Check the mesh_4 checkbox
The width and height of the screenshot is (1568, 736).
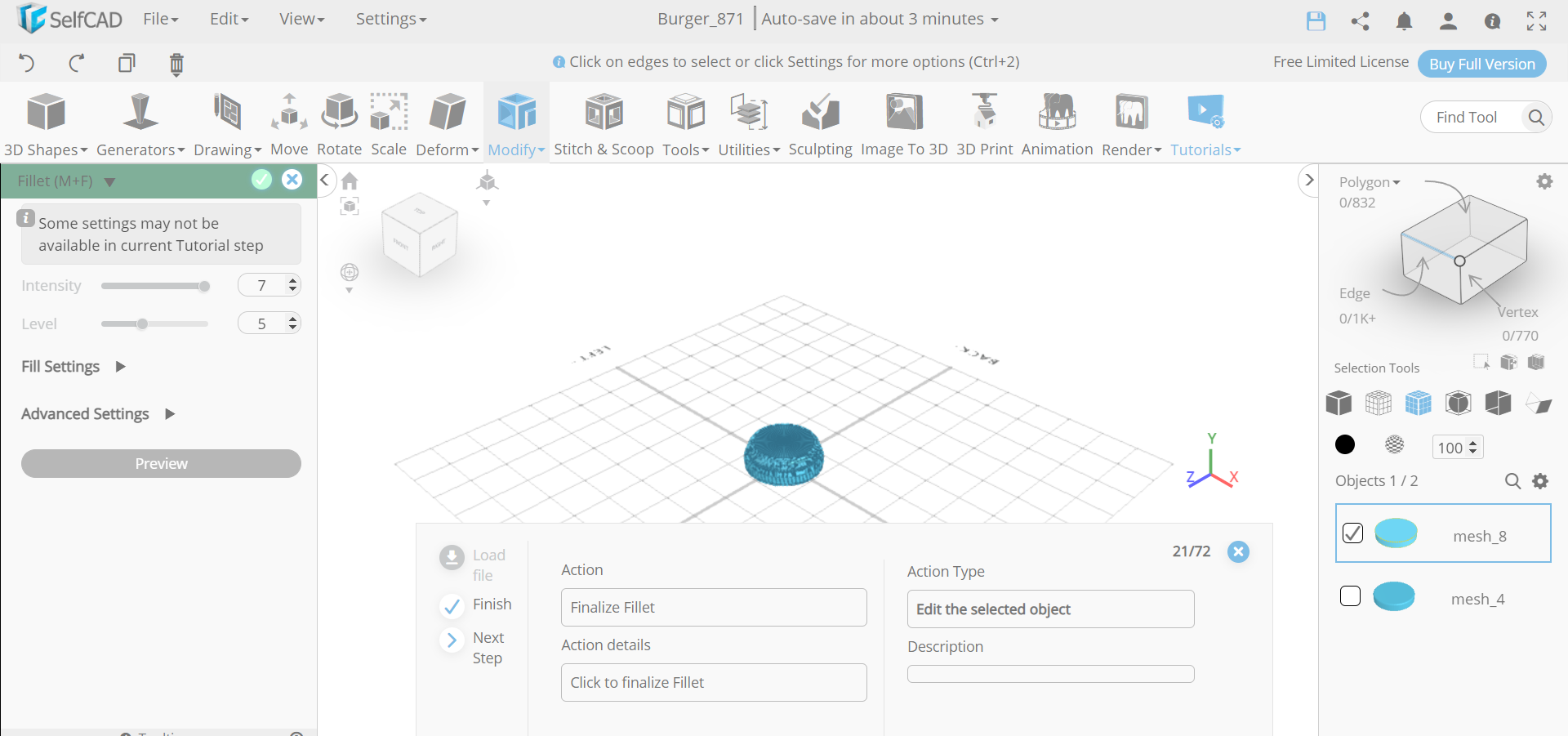[1351, 596]
